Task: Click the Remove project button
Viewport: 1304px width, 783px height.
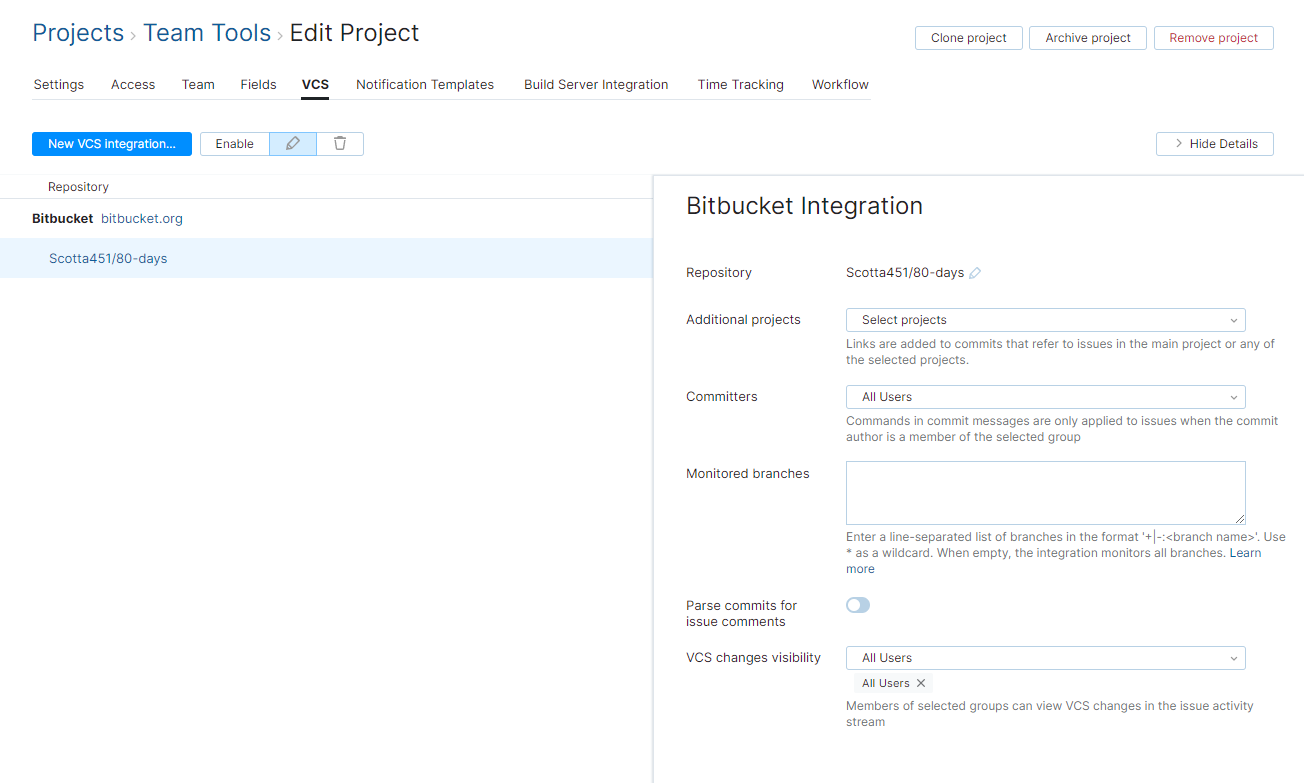Action: (x=1213, y=37)
